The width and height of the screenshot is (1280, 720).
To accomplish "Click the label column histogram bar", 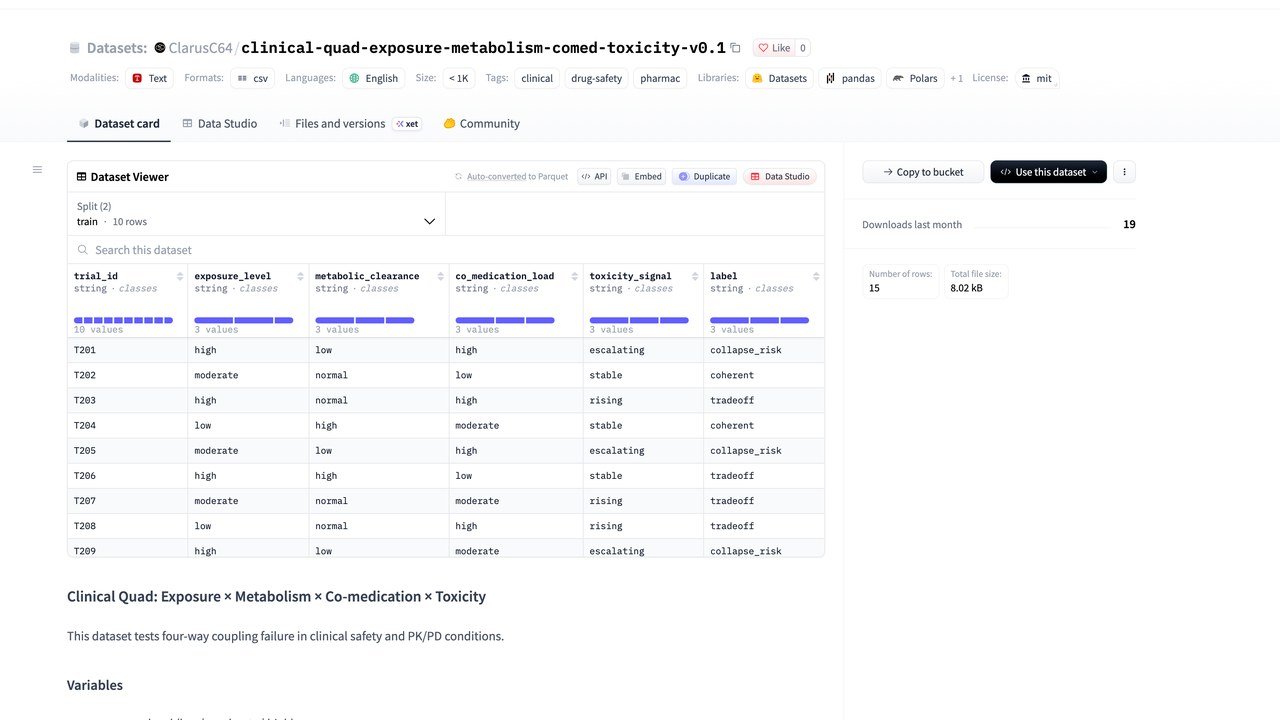I will [x=759, y=320].
